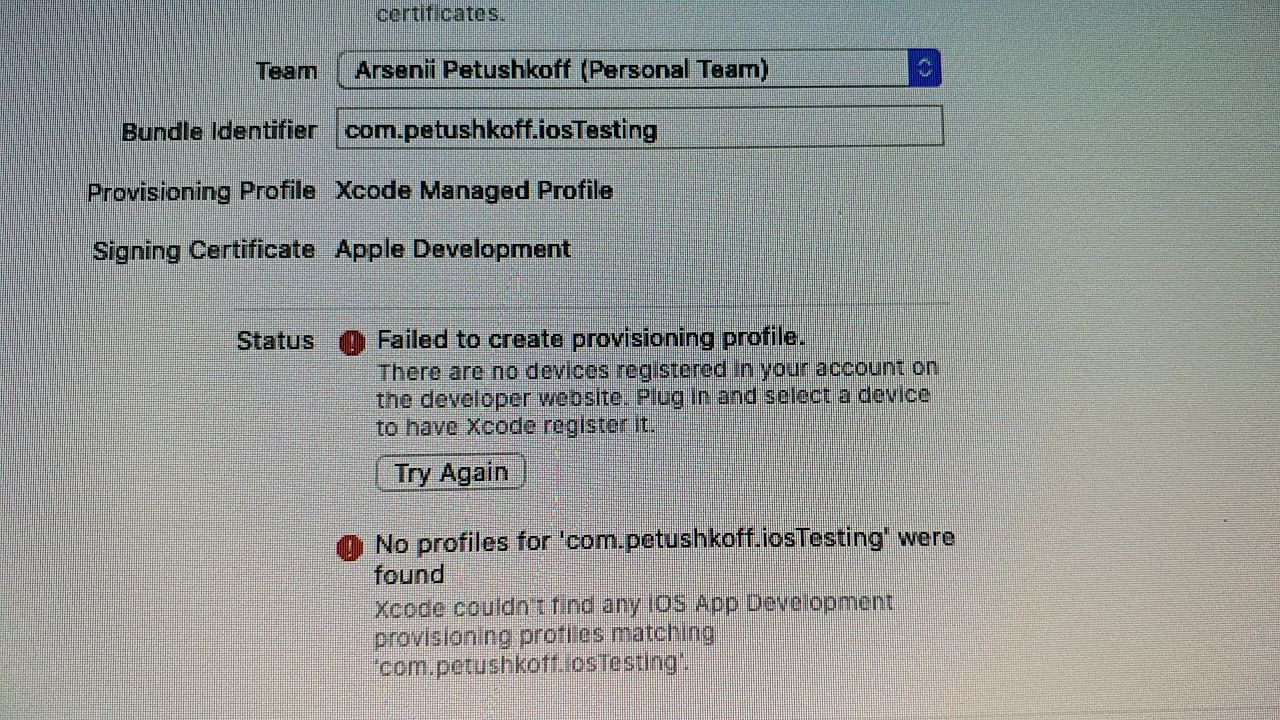
Task: Click the Status label
Action: coord(275,341)
